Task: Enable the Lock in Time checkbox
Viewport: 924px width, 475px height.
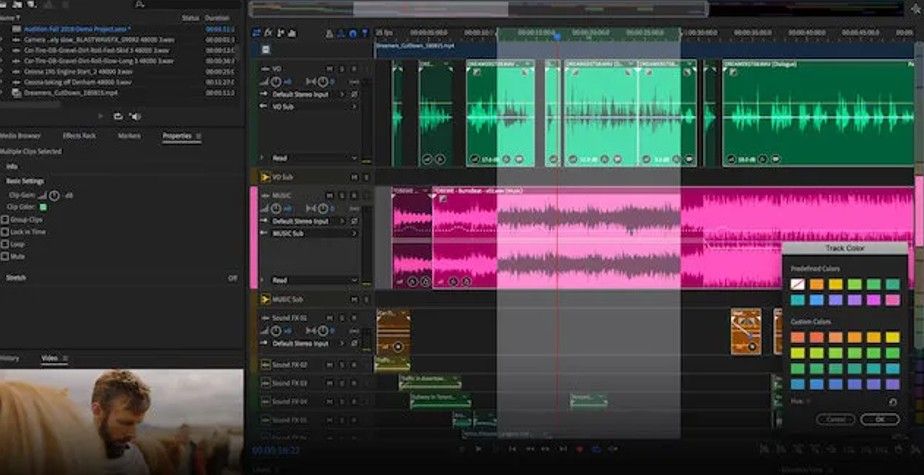Action: (5, 232)
